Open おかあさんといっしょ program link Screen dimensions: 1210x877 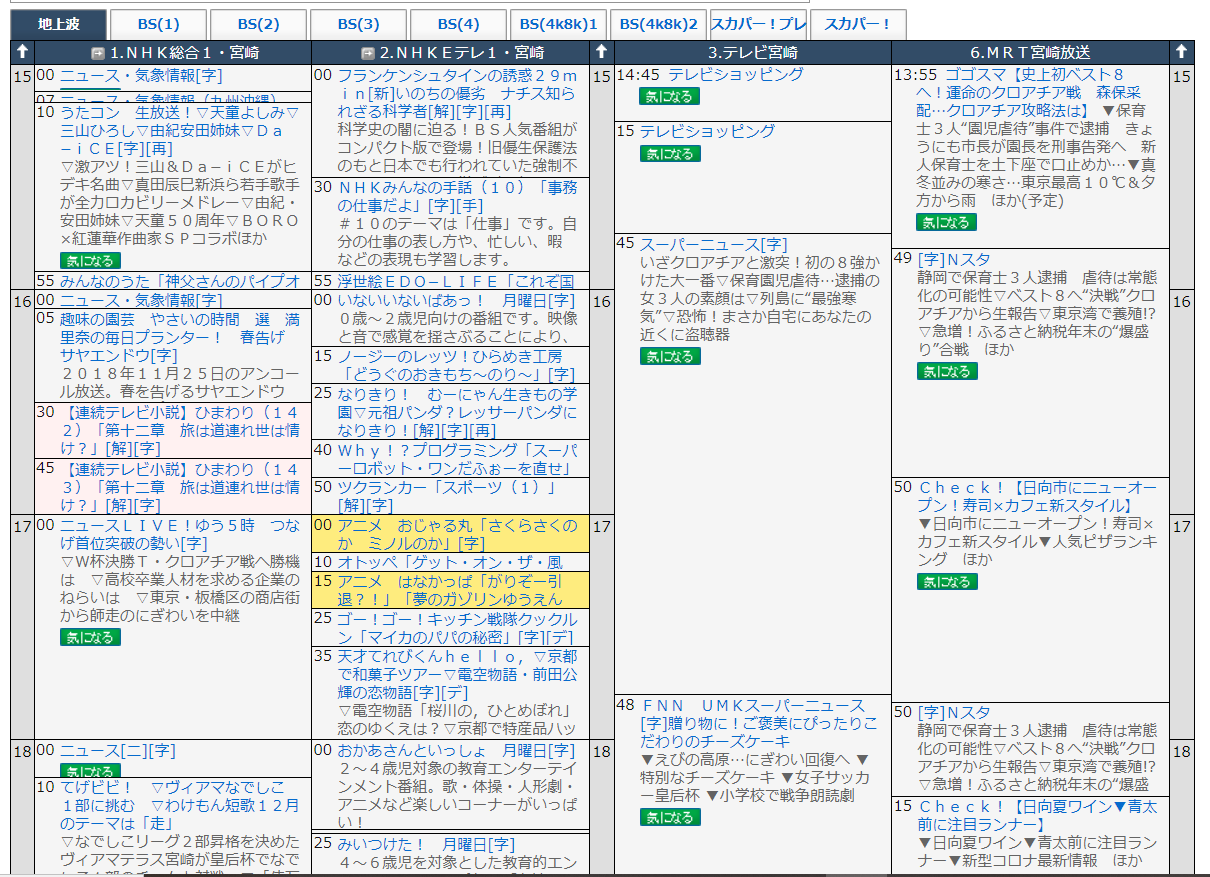[x=456, y=750]
